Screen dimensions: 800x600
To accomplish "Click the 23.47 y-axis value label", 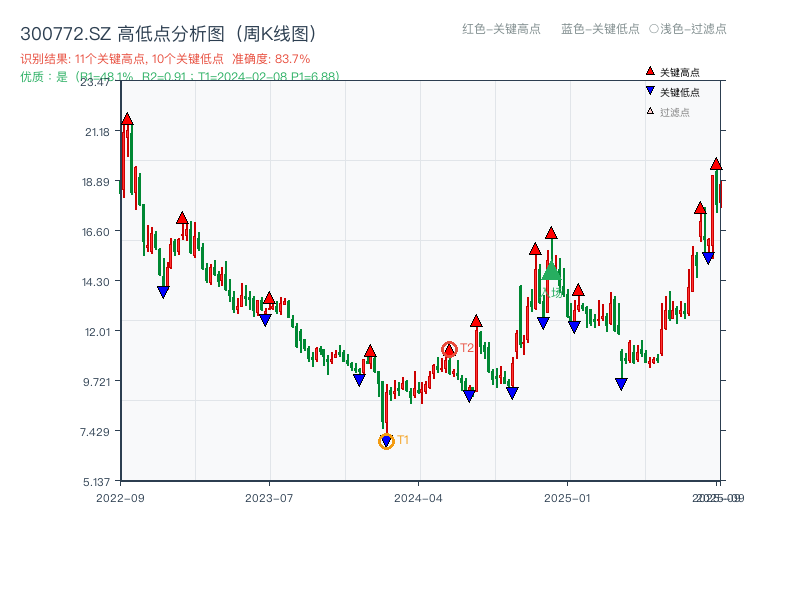I will 96,84.
